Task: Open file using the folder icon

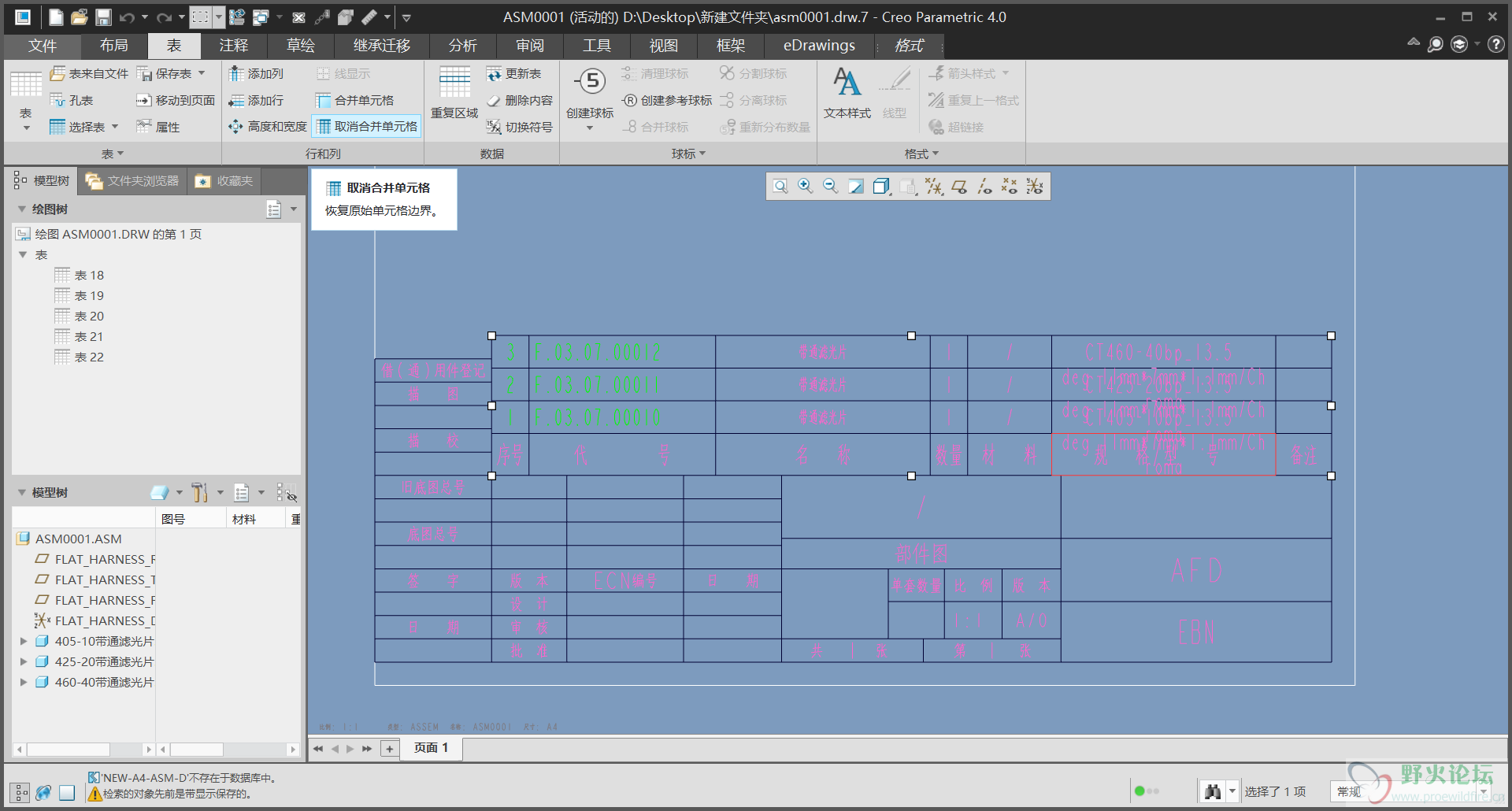Action: pos(79,17)
